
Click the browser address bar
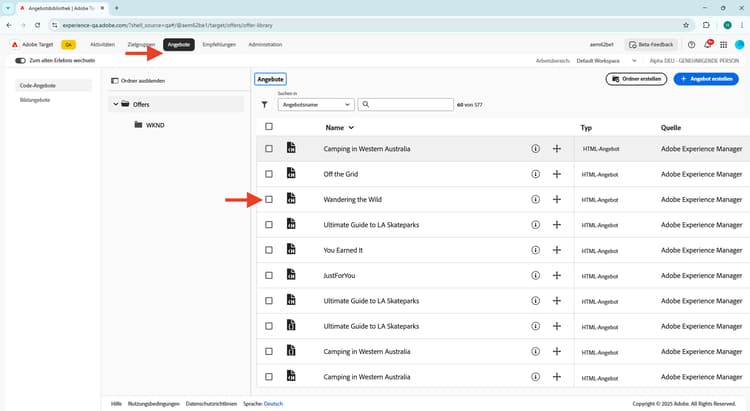tap(364, 25)
